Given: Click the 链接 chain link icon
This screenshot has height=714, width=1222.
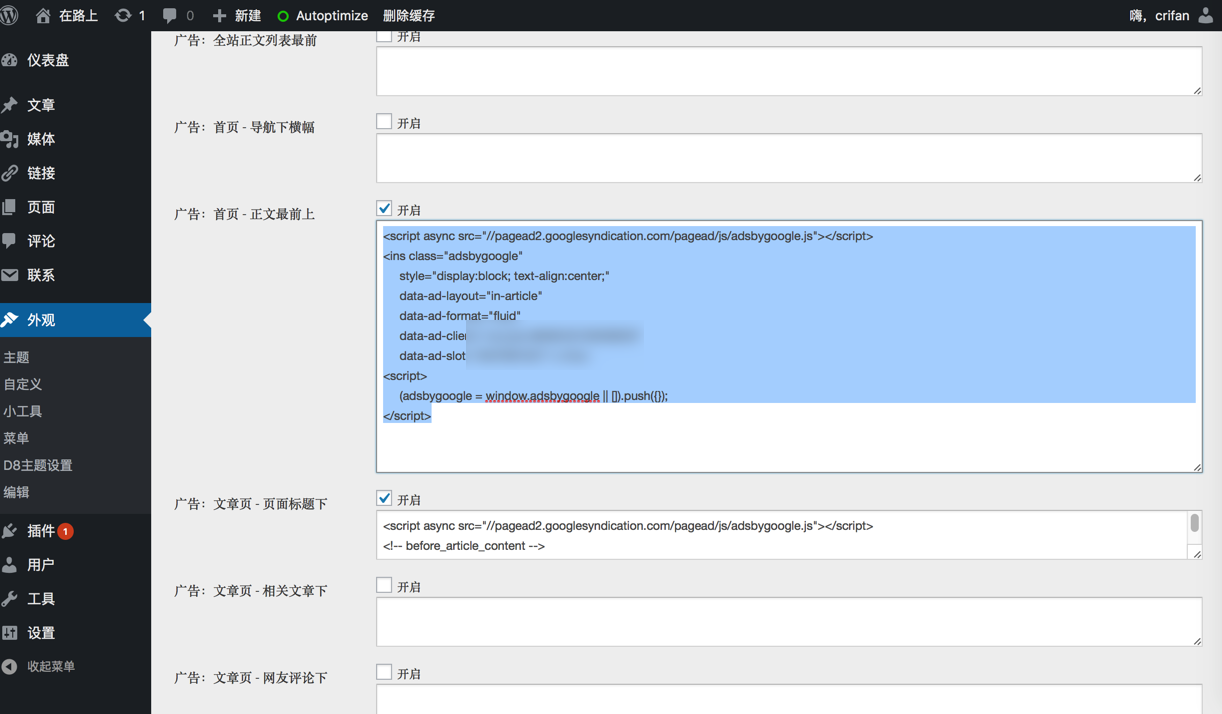Looking at the screenshot, I should [x=10, y=173].
